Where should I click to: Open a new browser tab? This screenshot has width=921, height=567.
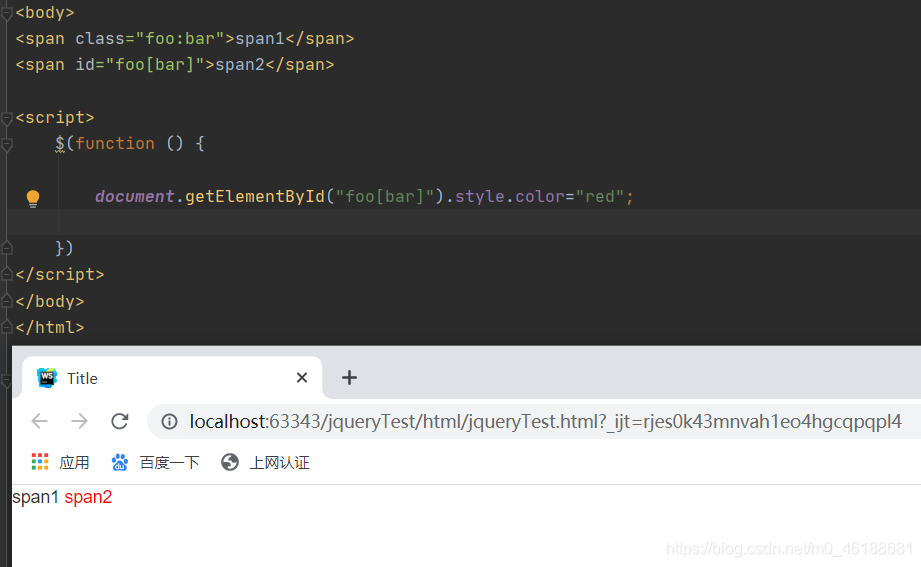click(349, 378)
